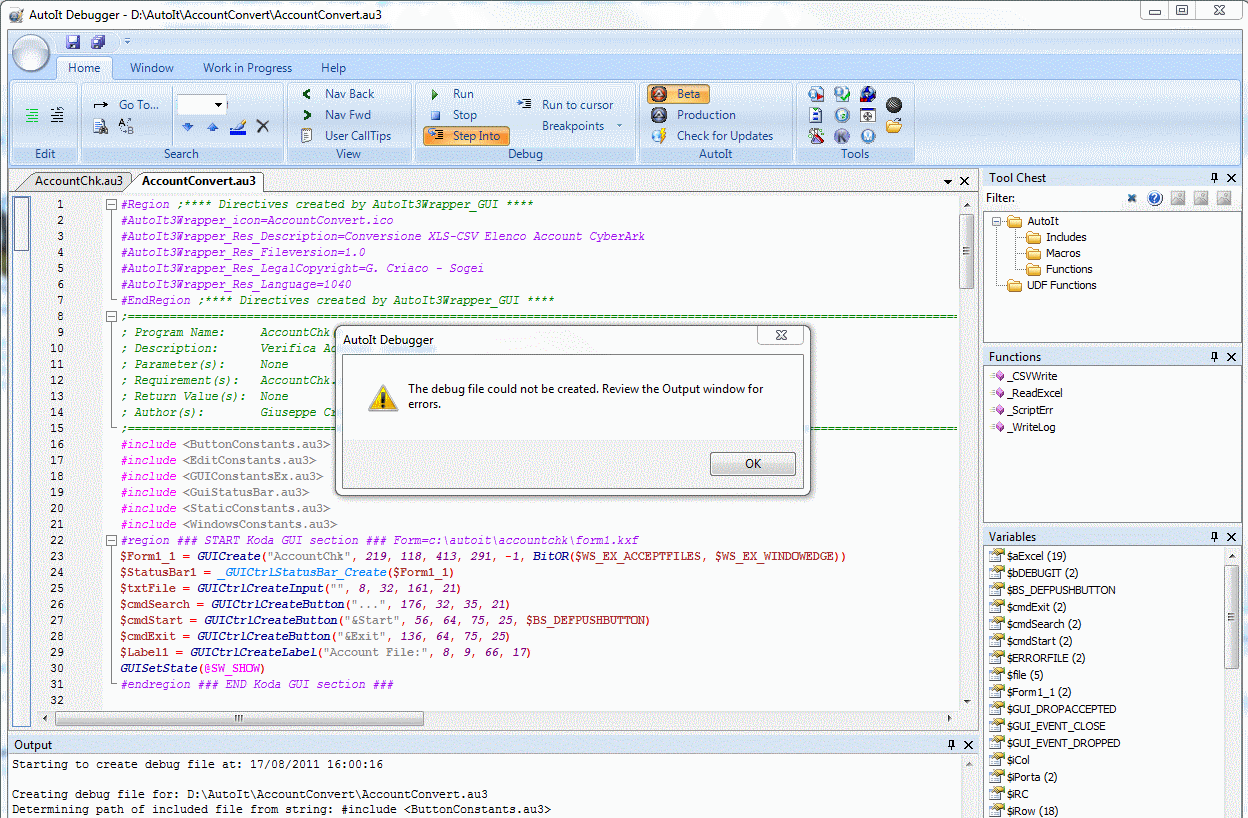Switch to the Window ribbon tab
This screenshot has width=1248, height=818.
[x=152, y=68]
